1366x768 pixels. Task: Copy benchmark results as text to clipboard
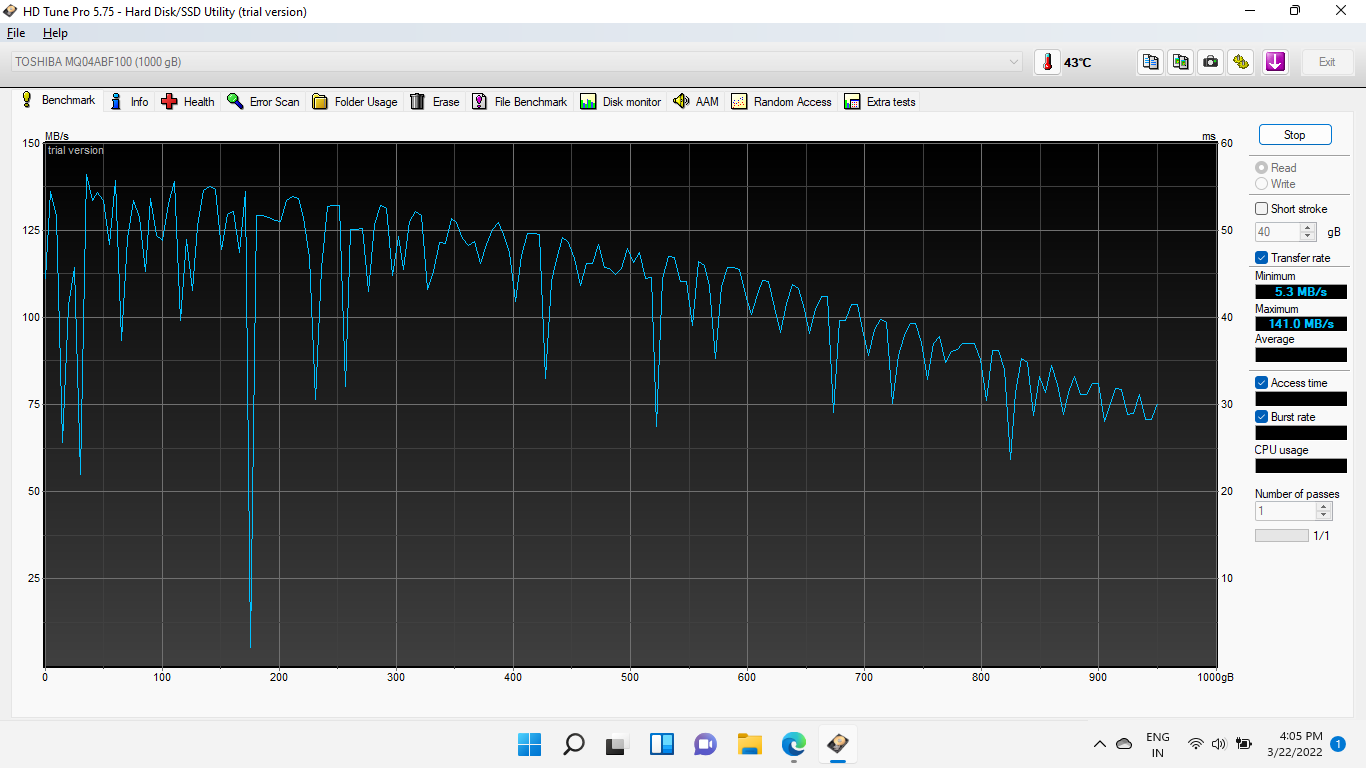1151,62
